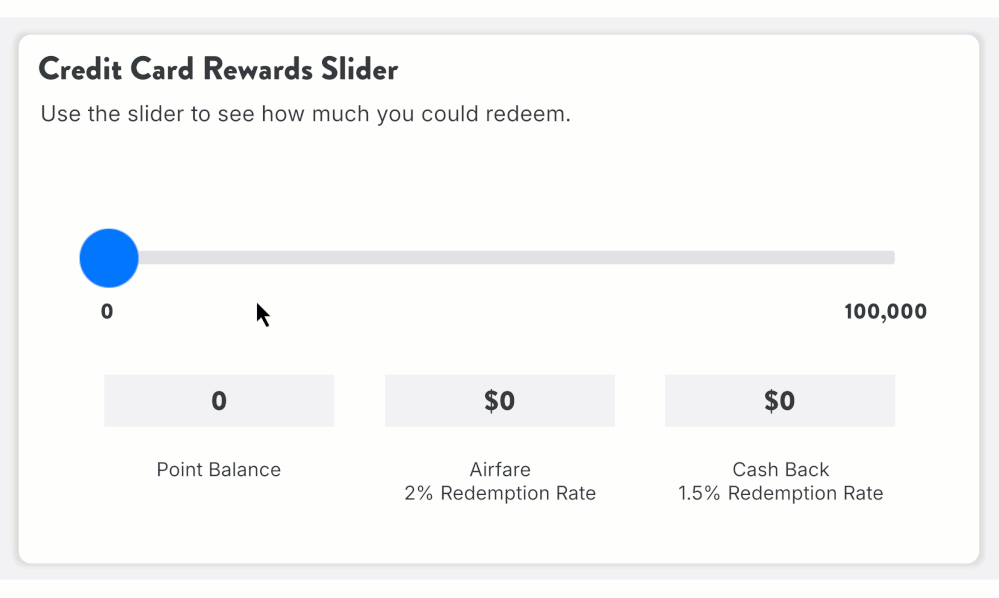The height and width of the screenshot is (598, 999).
Task: Select the Point Balance value box showing 0
Action: 219,401
